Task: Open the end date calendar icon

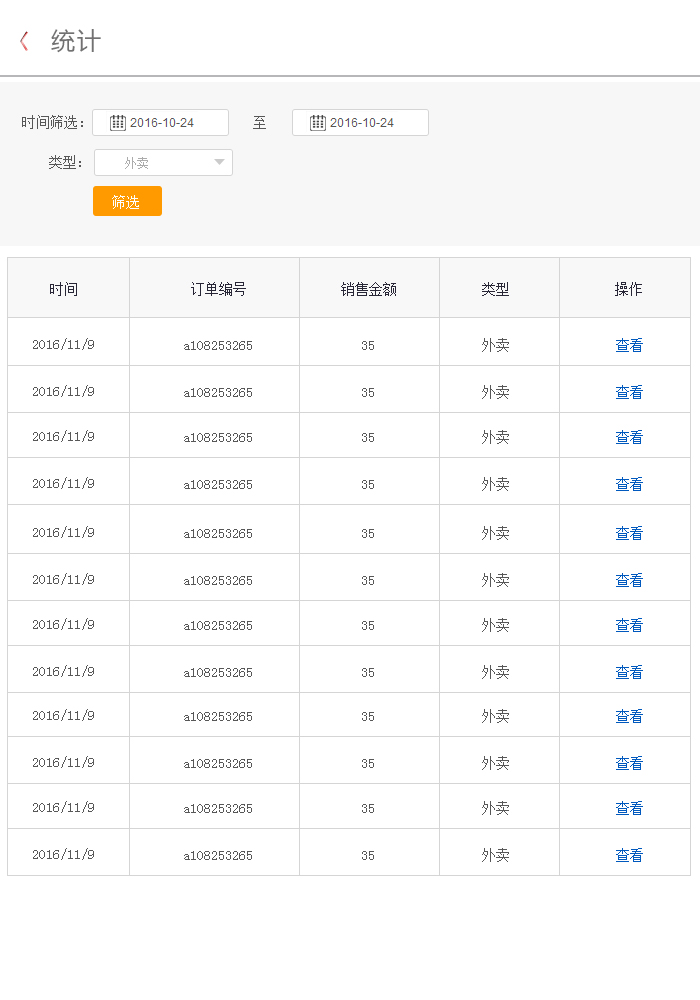Action: [x=318, y=123]
